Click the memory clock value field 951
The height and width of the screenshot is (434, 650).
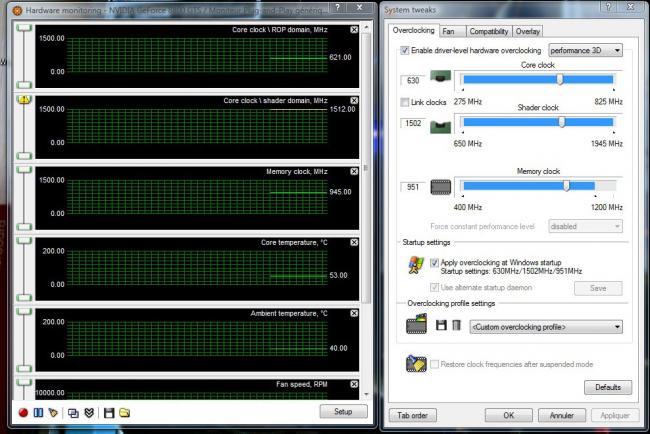coord(413,187)
